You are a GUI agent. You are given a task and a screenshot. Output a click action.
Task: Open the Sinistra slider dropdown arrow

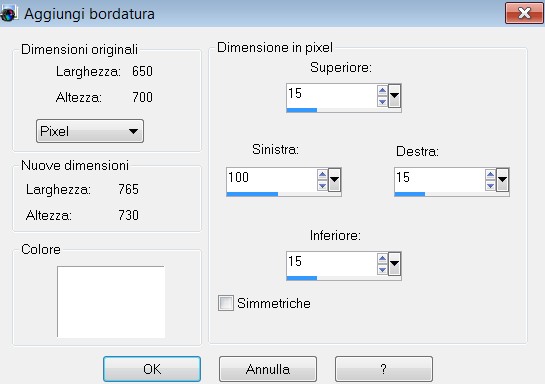pyautogui.click(x=334, y=180)
